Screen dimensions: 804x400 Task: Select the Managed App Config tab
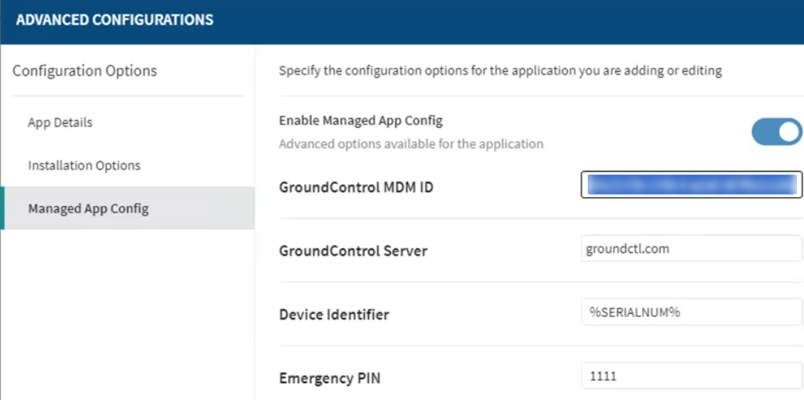point(128,208)
